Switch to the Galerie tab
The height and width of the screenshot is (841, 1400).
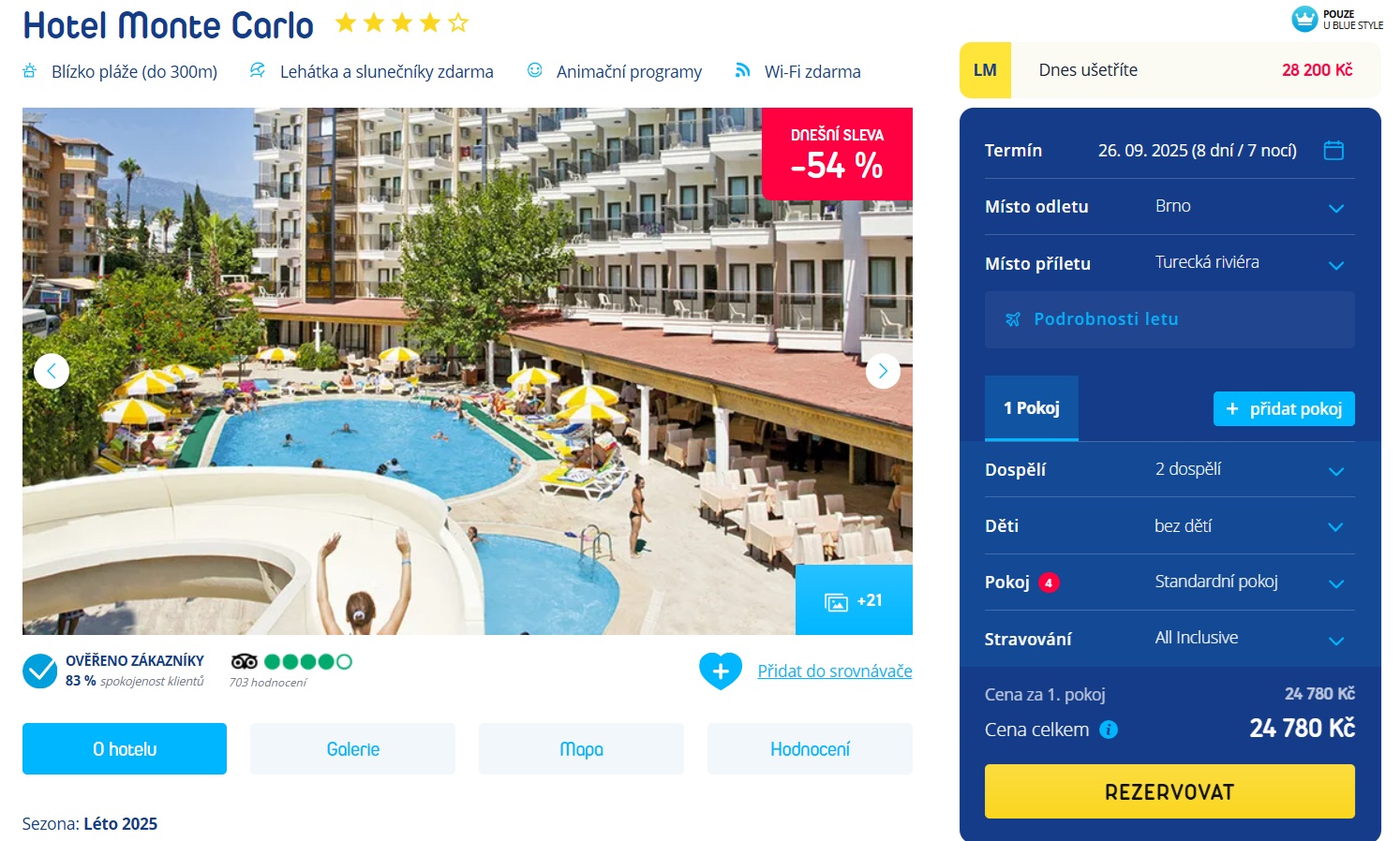click(x=352, y=748)
